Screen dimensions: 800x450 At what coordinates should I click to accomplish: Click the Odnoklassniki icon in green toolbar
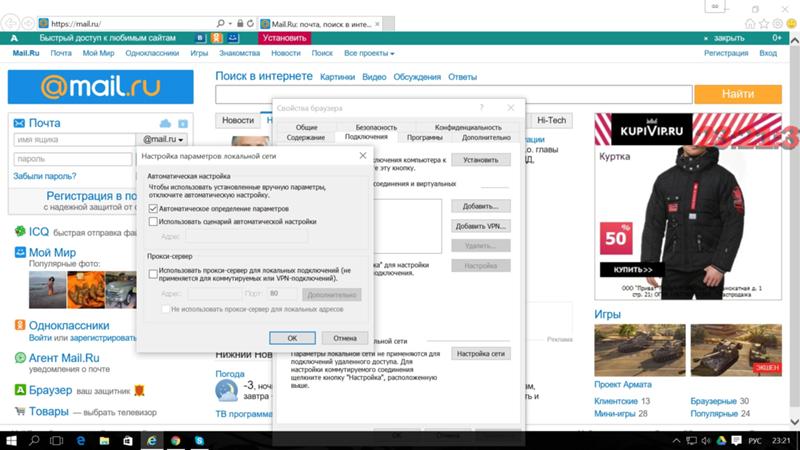click(x=217, y=38)
